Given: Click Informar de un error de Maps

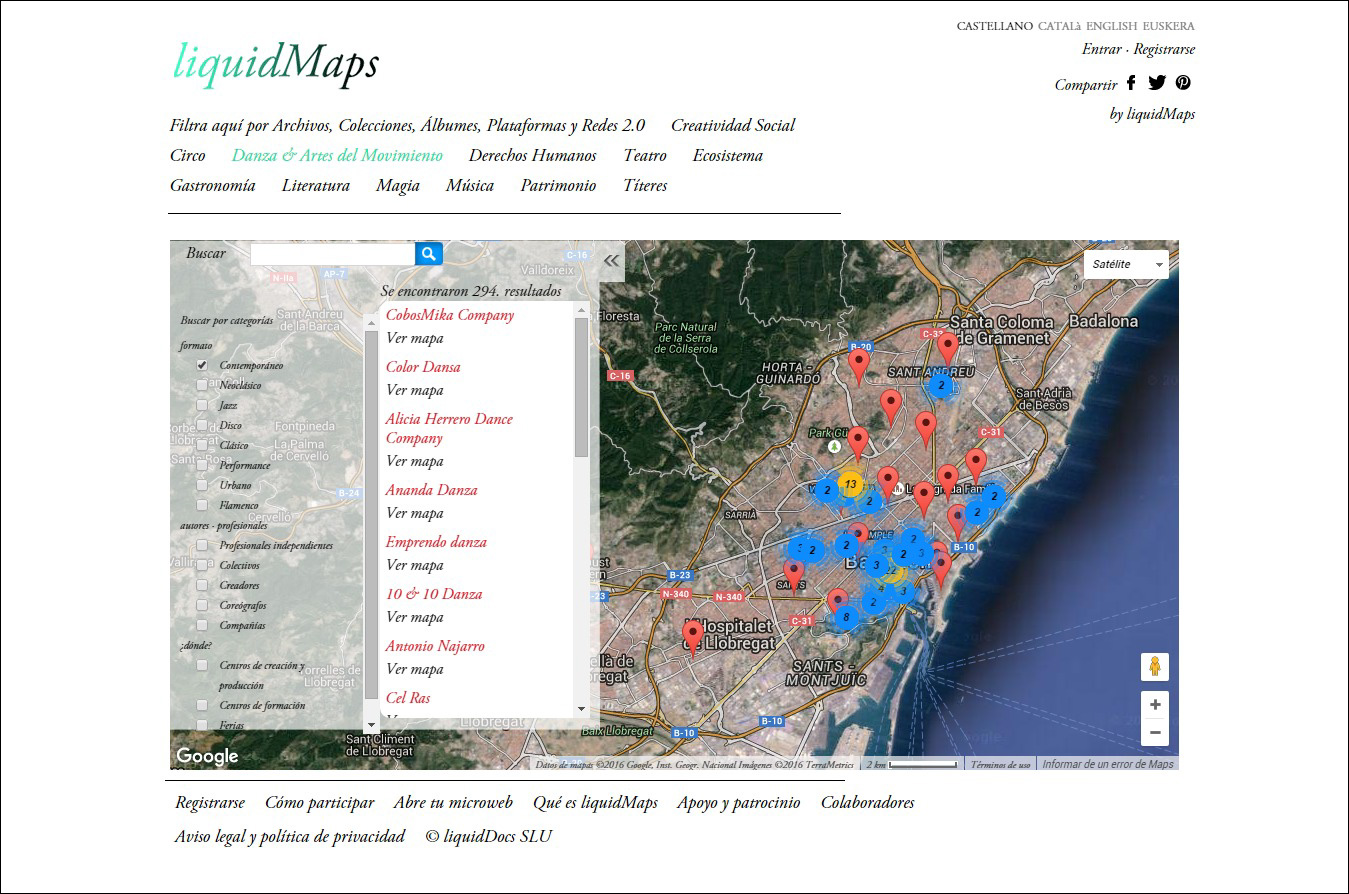Looking at the screenshot, I should [x=1108, y=764].
